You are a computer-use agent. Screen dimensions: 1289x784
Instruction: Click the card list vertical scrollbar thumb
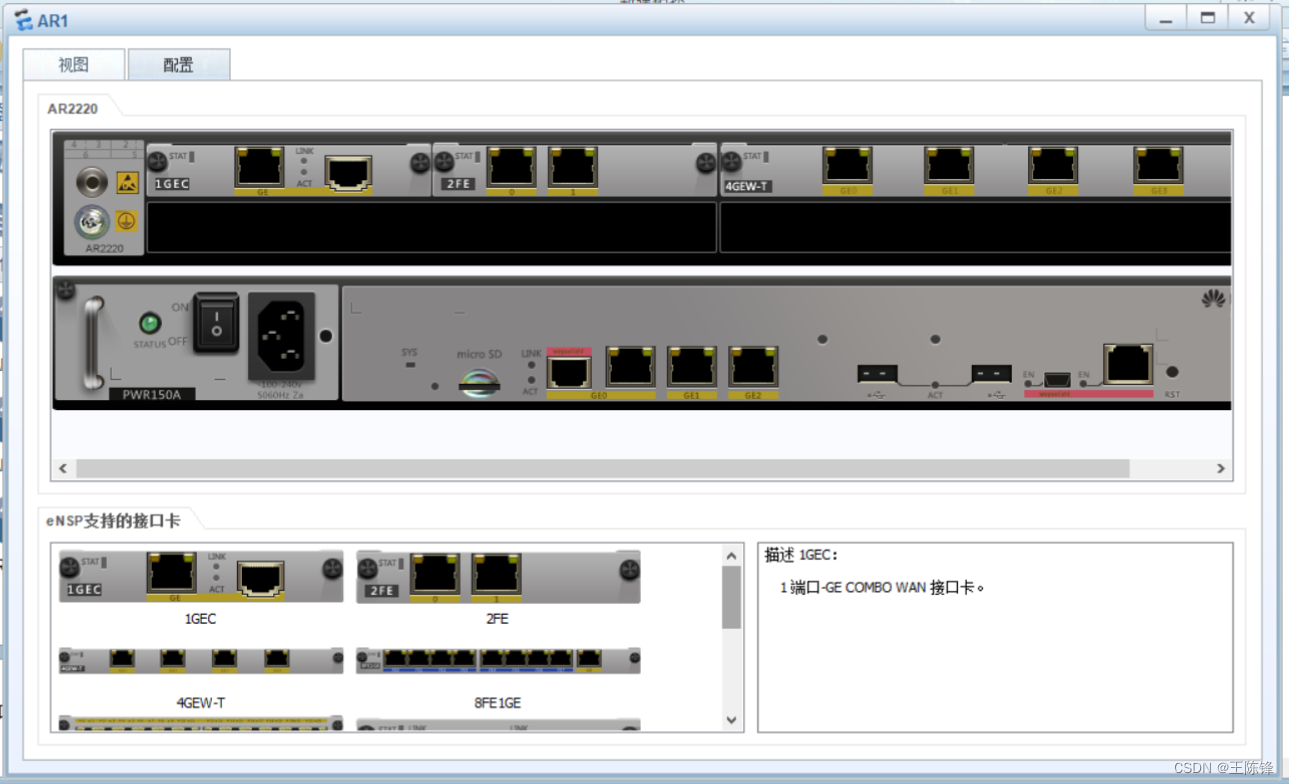click(731, 597)
